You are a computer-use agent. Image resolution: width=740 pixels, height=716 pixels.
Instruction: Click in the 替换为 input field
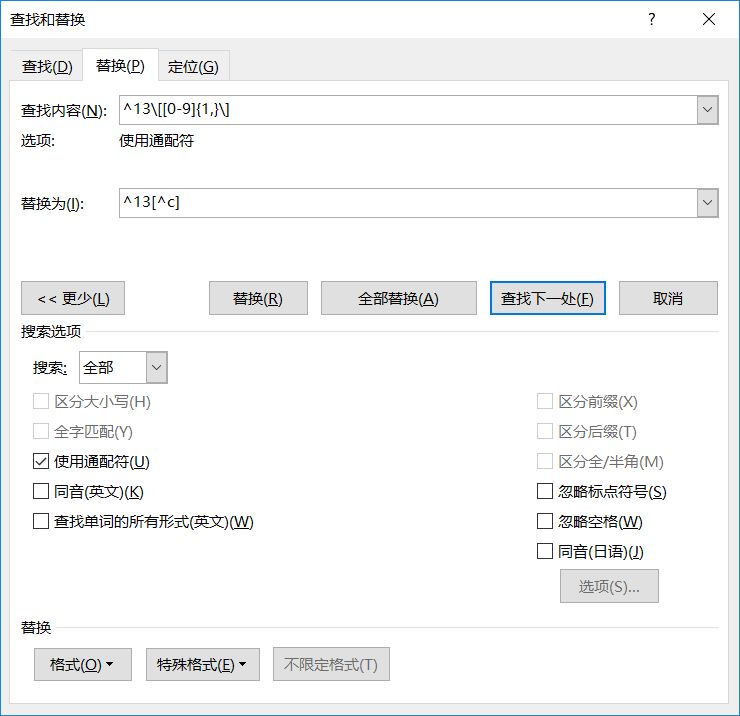408,203
